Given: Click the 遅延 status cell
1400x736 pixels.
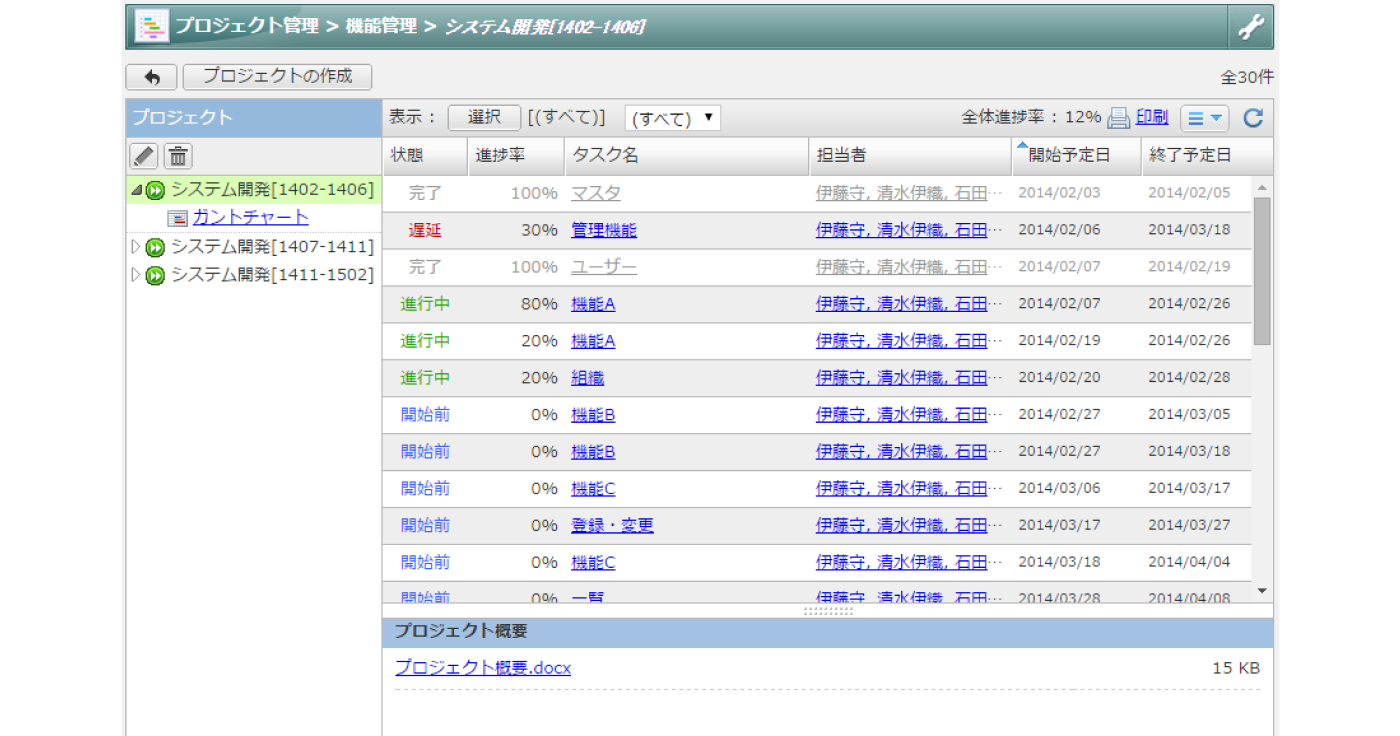Looking at the screenshot, I should (425, 230).
